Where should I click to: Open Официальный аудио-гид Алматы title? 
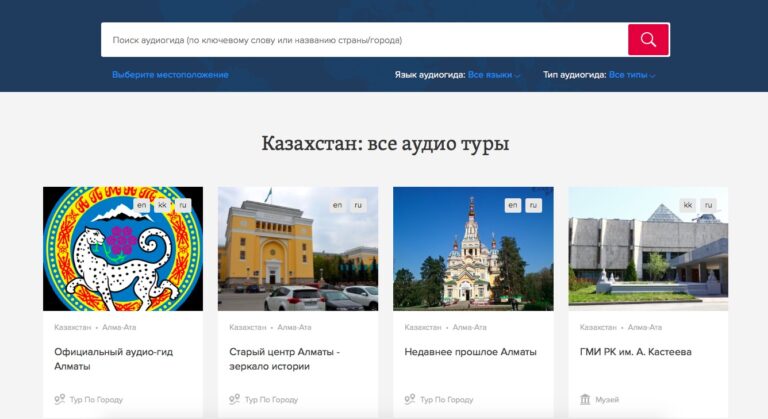[114, 359]
